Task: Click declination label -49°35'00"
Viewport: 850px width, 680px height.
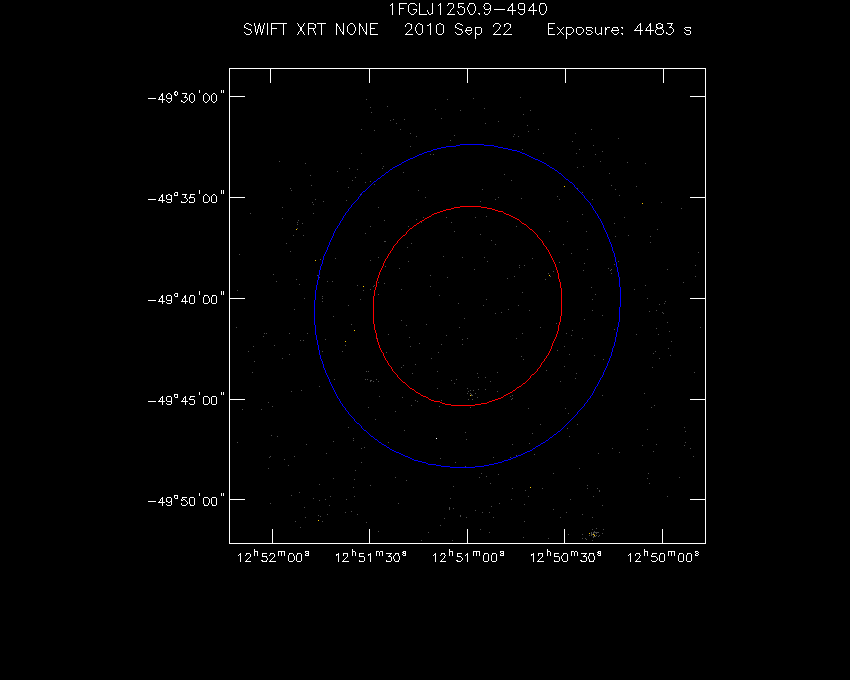Action: tap(186, 198)
